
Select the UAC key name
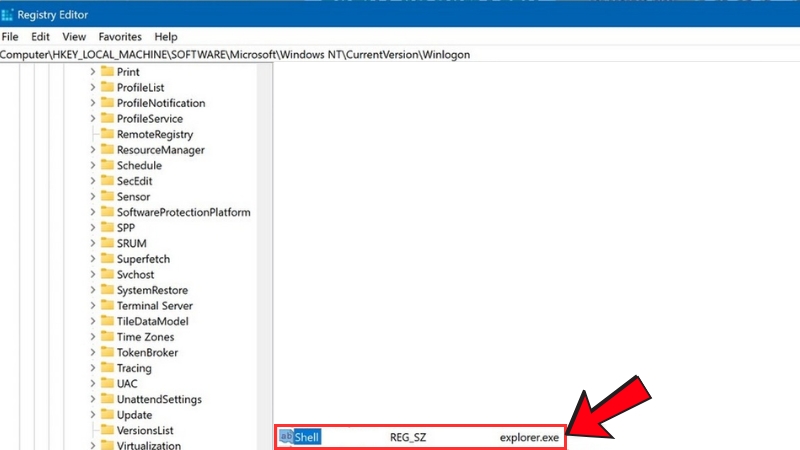click(127, 383)
